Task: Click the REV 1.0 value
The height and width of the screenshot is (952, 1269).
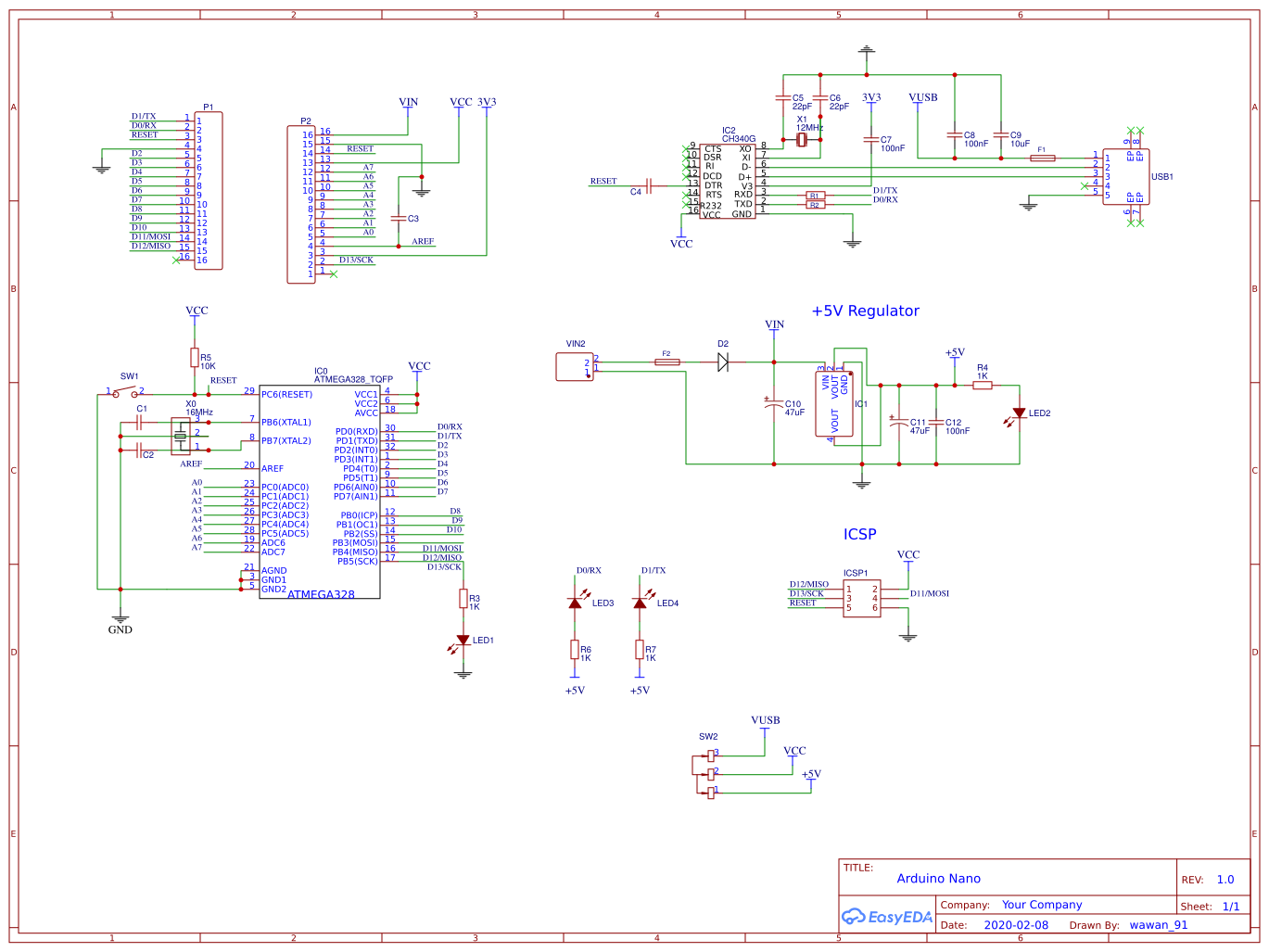Action: [1225, 879]
